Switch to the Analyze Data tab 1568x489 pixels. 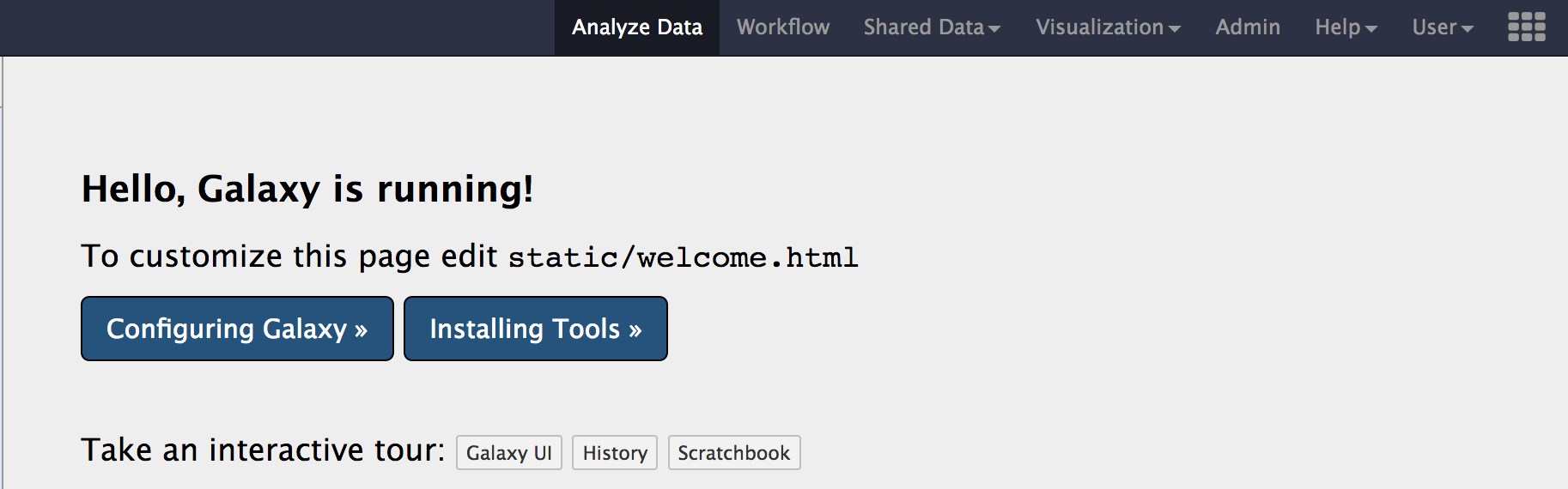coord(636,27)
